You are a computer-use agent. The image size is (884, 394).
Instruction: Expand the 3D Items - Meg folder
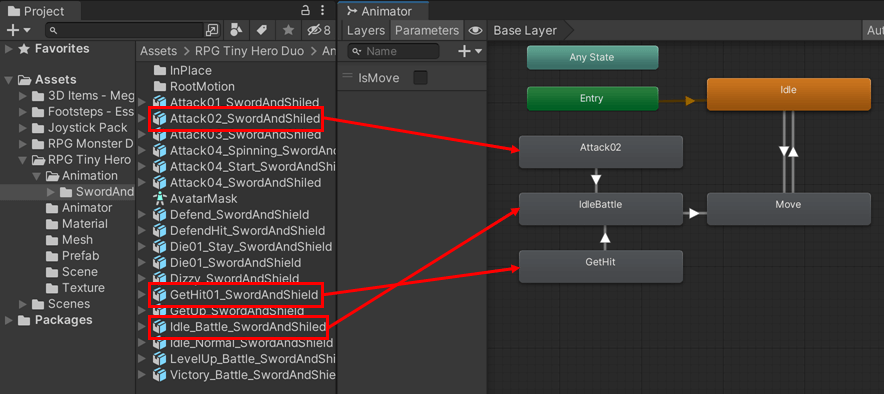click(23, 96)
